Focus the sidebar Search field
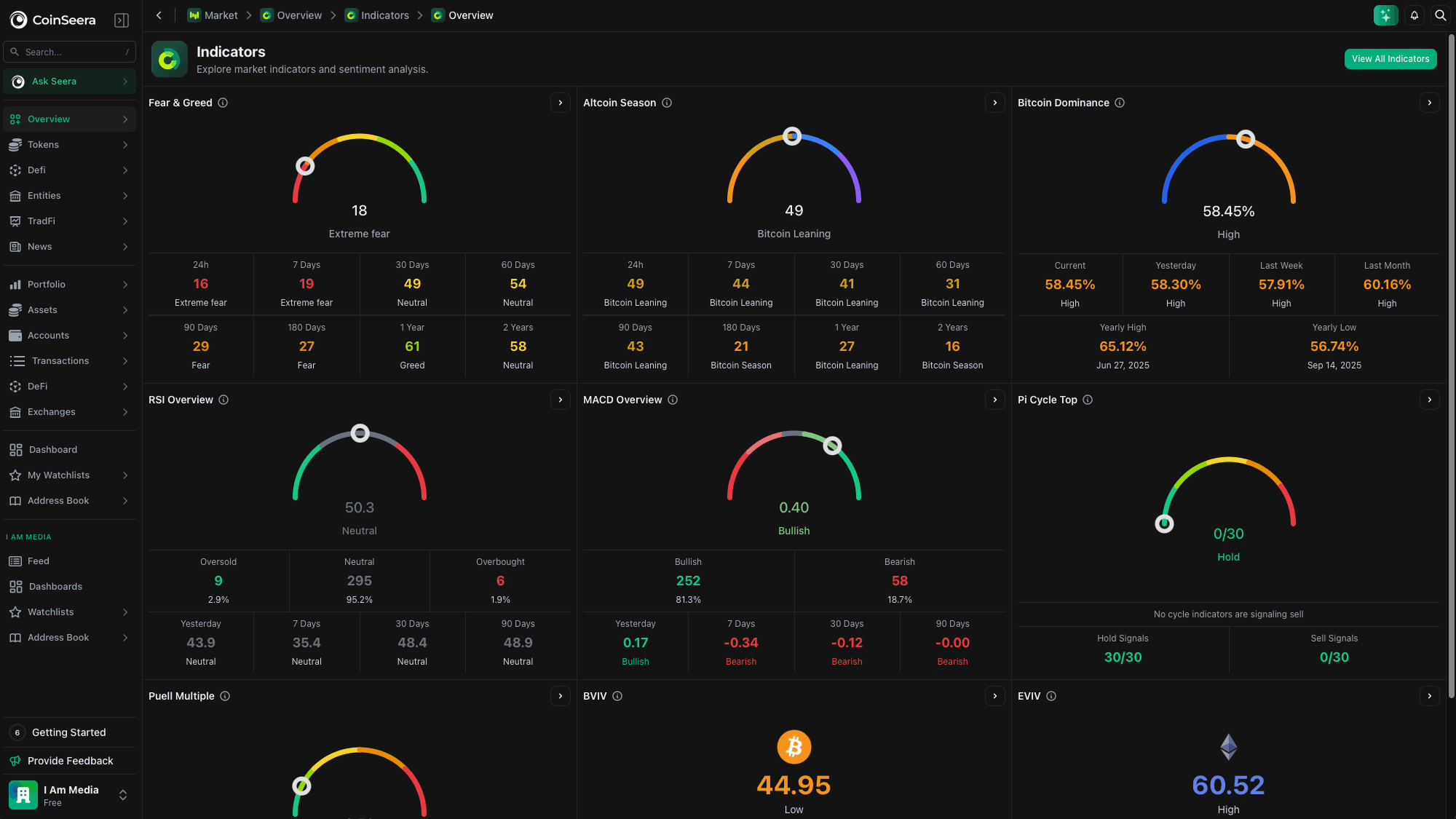The width and height of the screenshot is (1456, 819). pyautogui.click(x=70, y=52)
